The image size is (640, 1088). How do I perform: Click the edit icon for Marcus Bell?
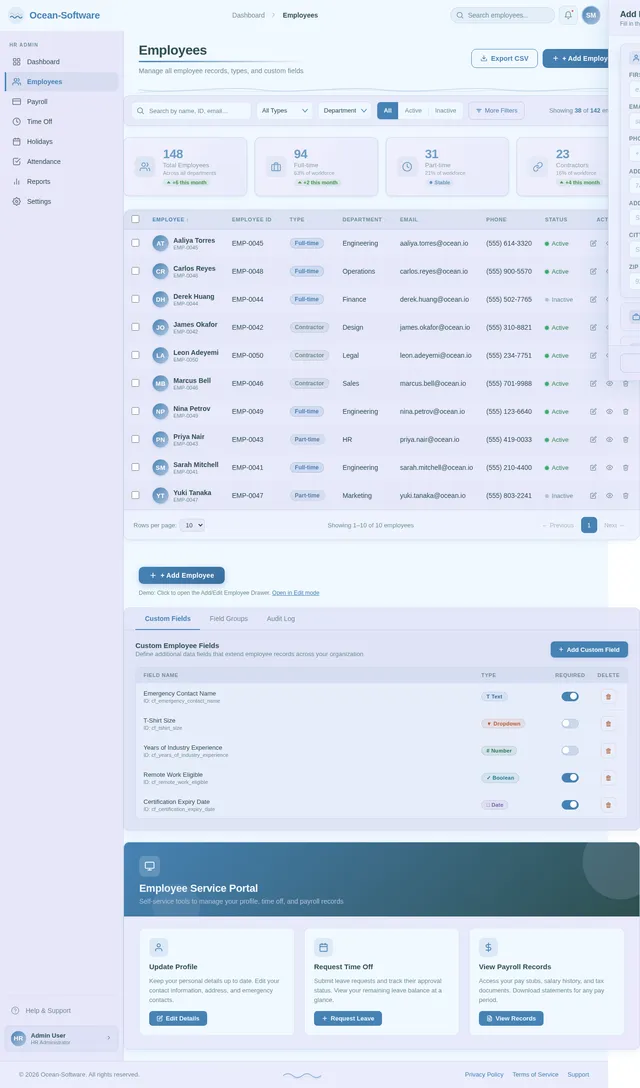593,383
